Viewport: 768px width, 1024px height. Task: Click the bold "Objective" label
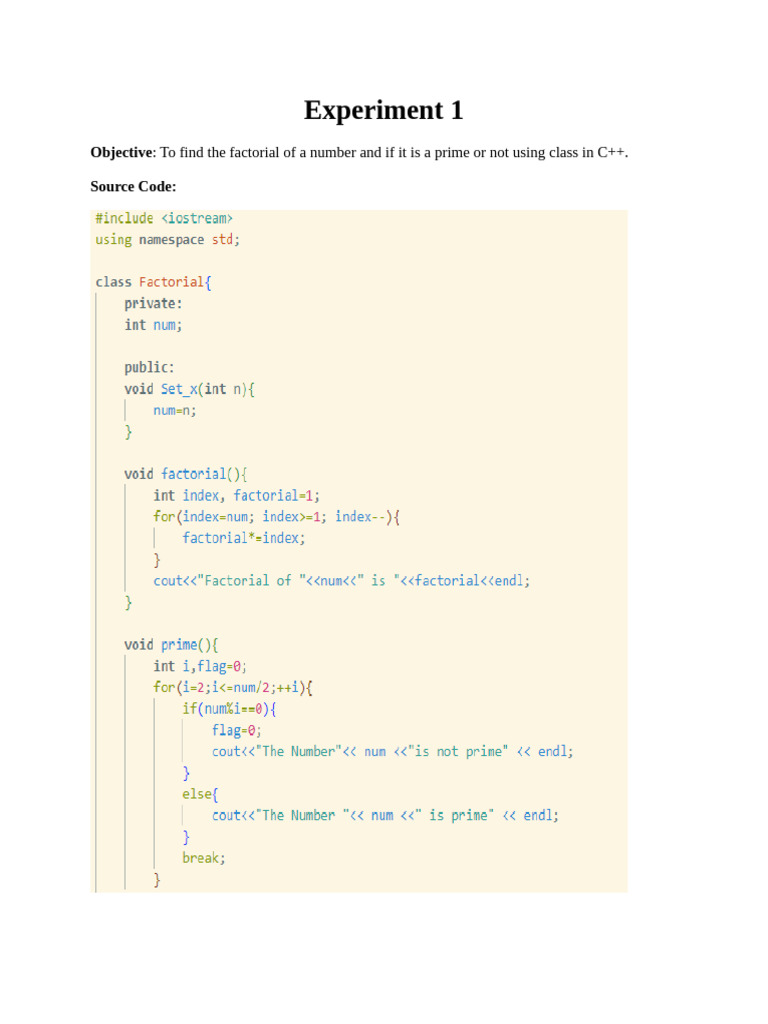pyautogui.click(x=120, y=152)
